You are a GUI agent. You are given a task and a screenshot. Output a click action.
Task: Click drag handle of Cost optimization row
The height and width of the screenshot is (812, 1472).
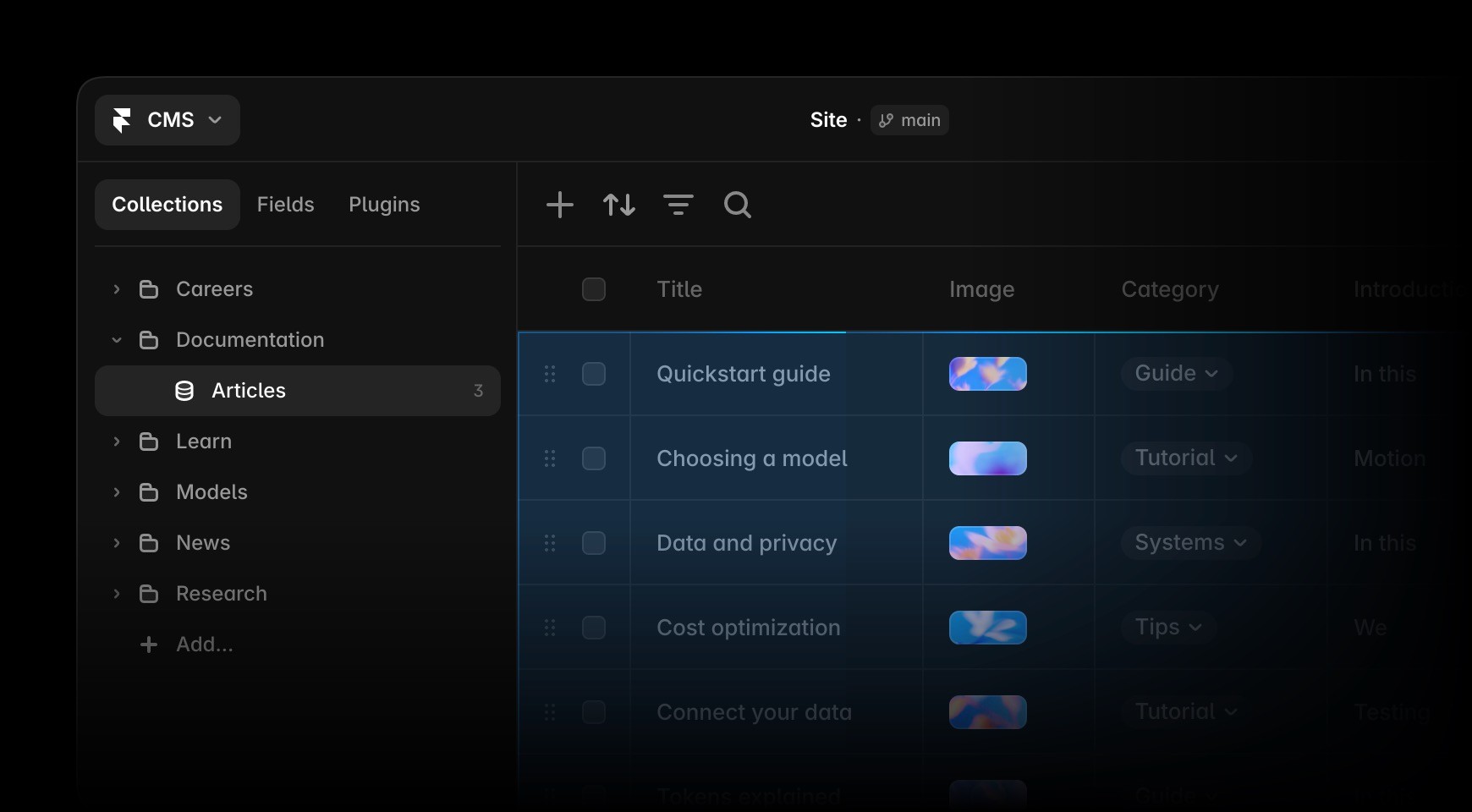(550, 628)
